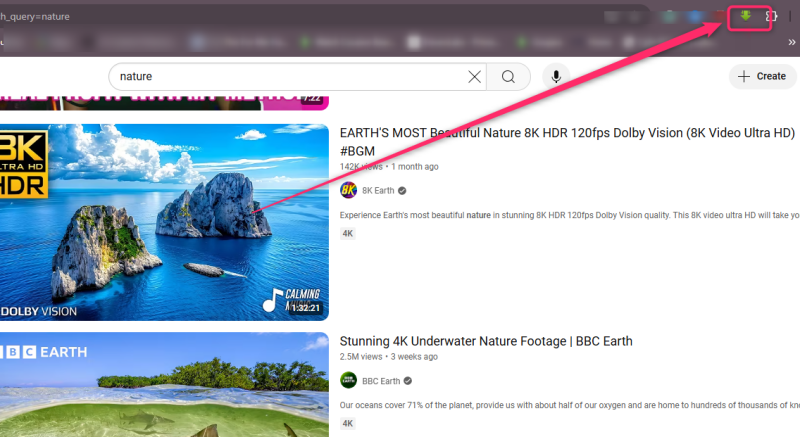Click the plus Create button
This screenshot has width=800, height=437.
[762, 76]
